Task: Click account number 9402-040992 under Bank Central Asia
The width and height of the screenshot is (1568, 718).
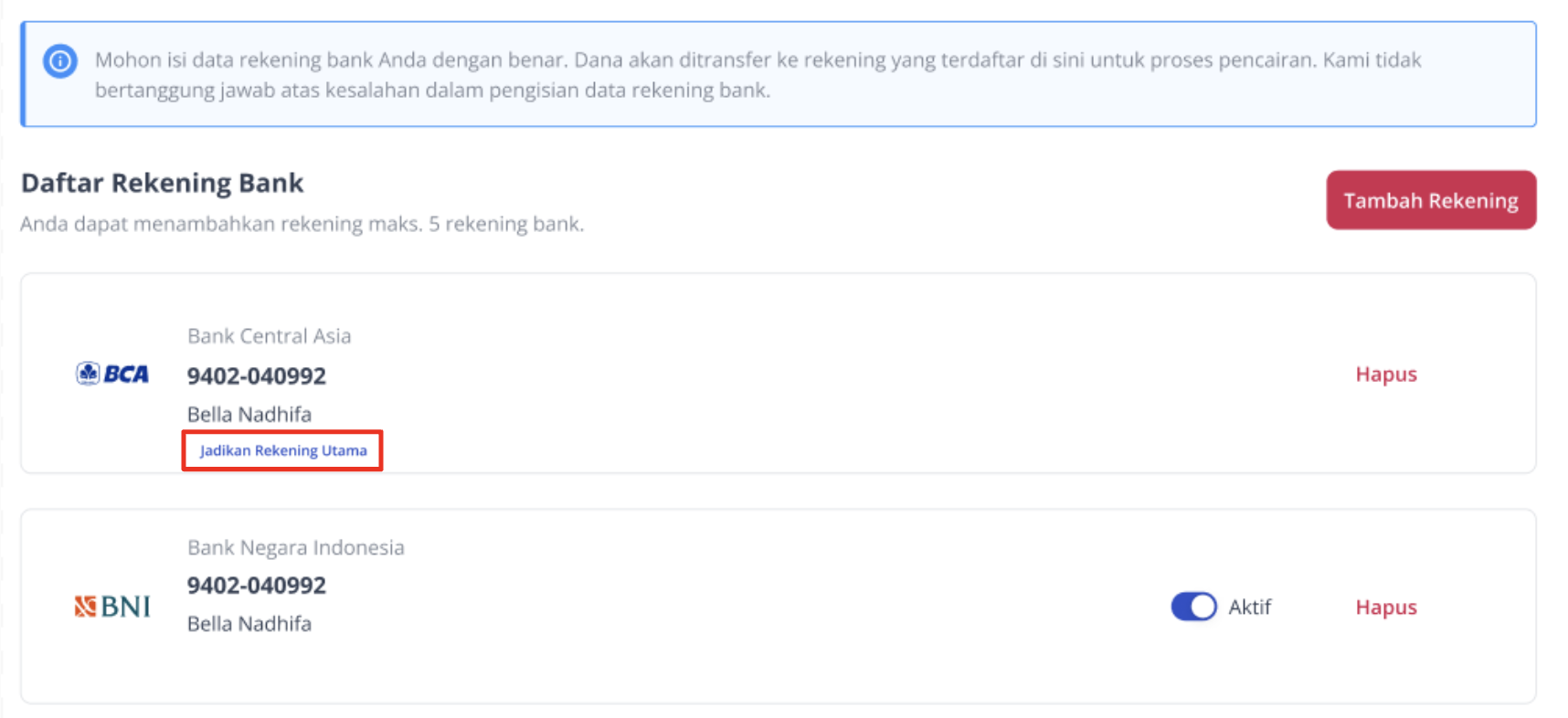Action: click(256, 375)
